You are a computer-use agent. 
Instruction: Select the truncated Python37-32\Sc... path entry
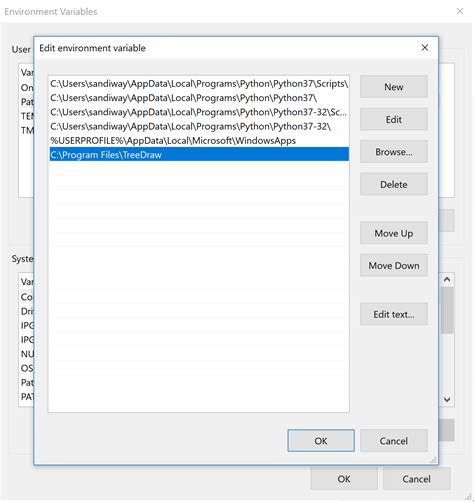tap(199, 112)
